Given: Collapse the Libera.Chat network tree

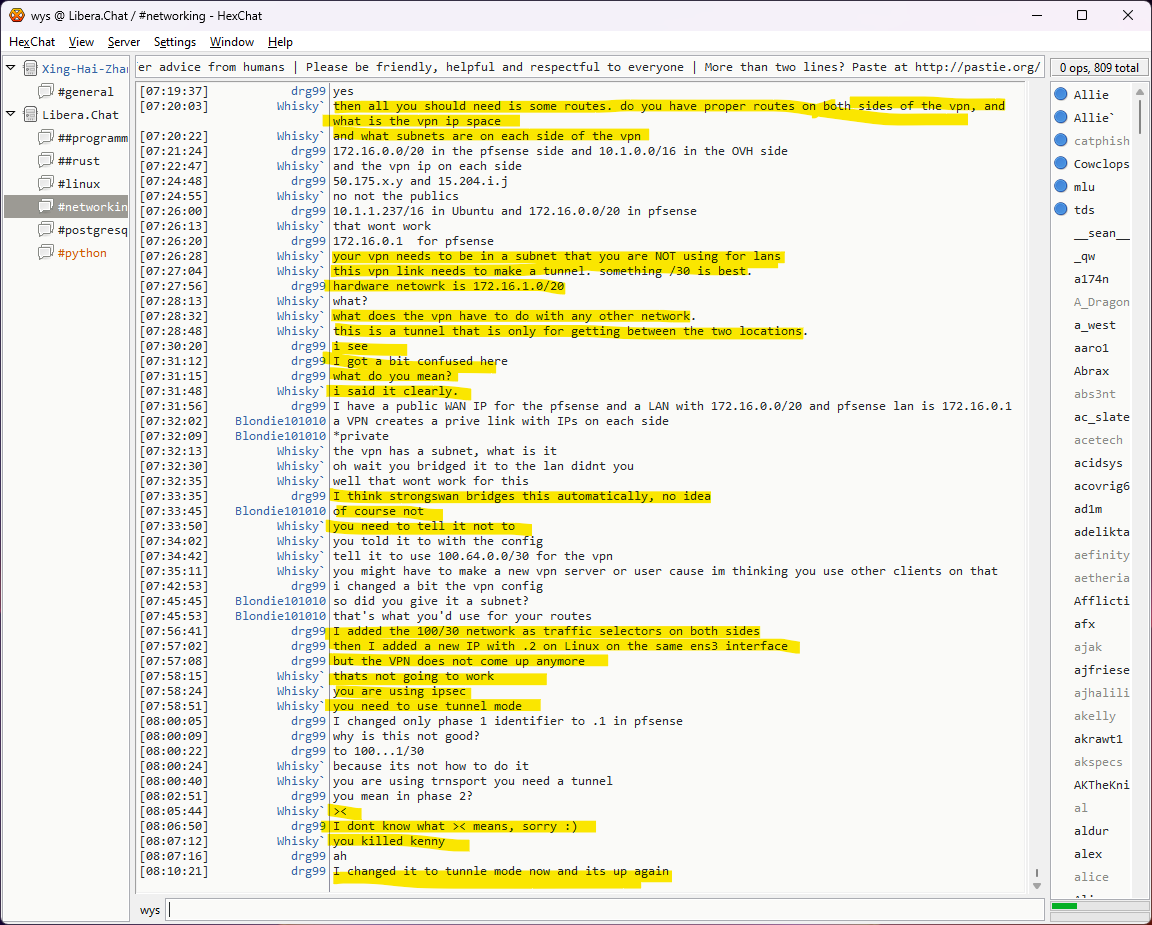Looking at the screenshot, I should point(11,115).
